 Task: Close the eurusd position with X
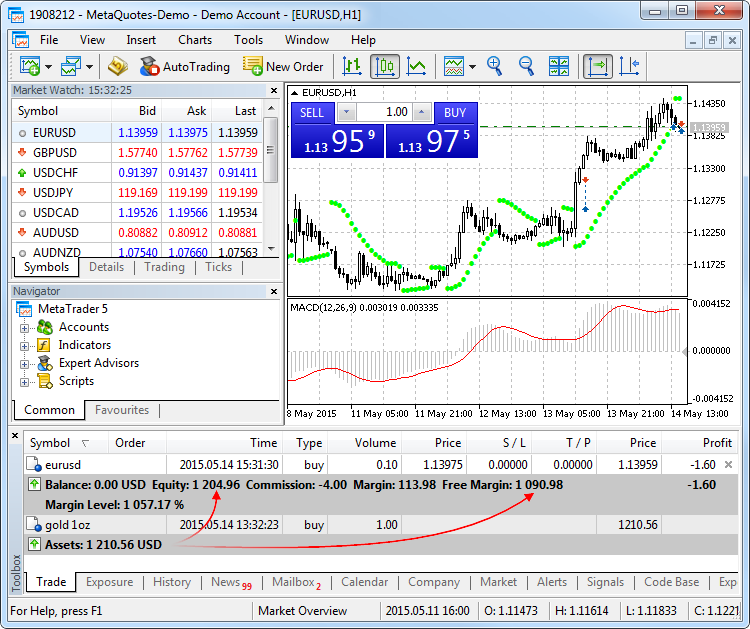(728, 464)
